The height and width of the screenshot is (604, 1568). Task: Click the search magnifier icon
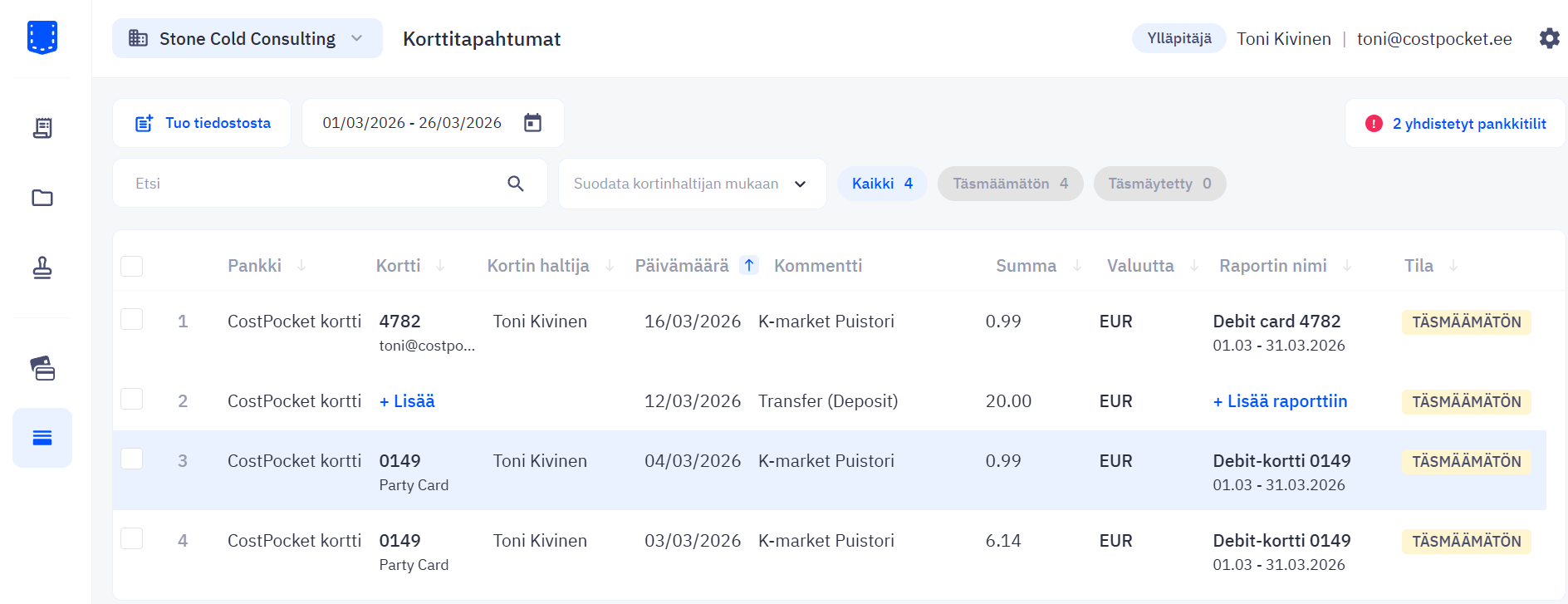516,184
